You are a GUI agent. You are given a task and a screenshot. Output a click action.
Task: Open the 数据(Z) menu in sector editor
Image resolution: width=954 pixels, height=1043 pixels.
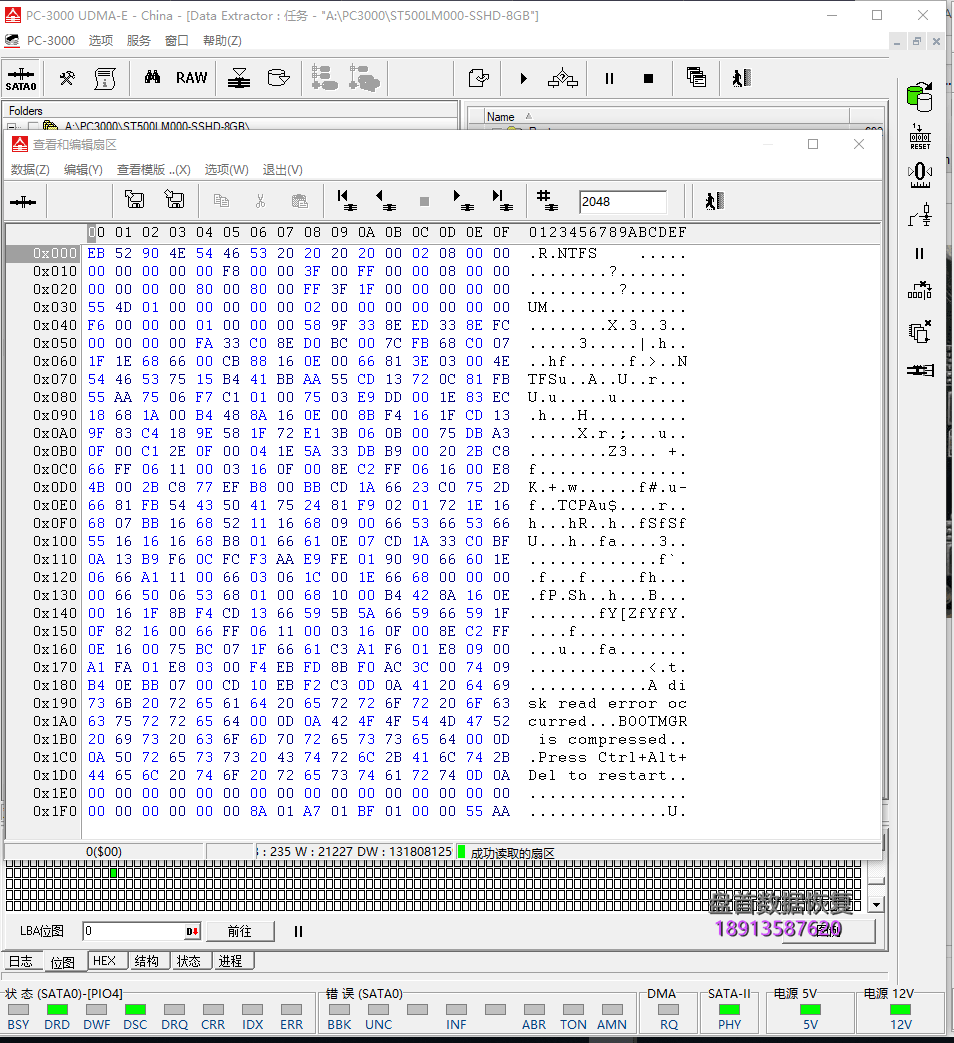(30, 170)
